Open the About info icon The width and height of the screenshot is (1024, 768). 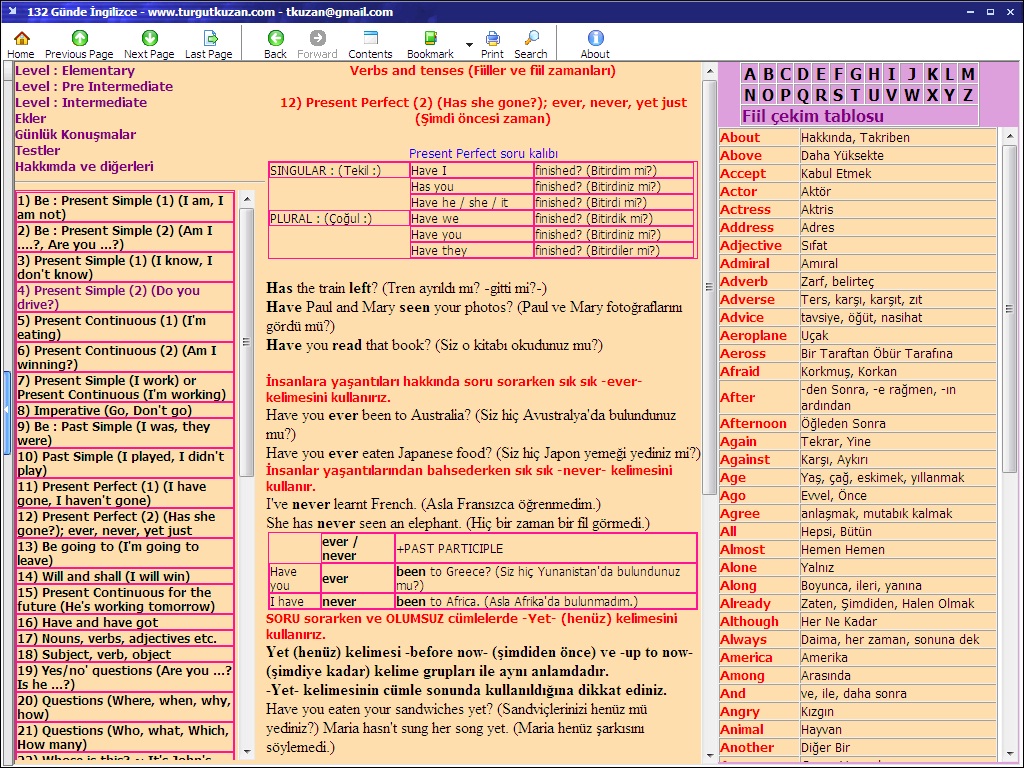[595, 39]
